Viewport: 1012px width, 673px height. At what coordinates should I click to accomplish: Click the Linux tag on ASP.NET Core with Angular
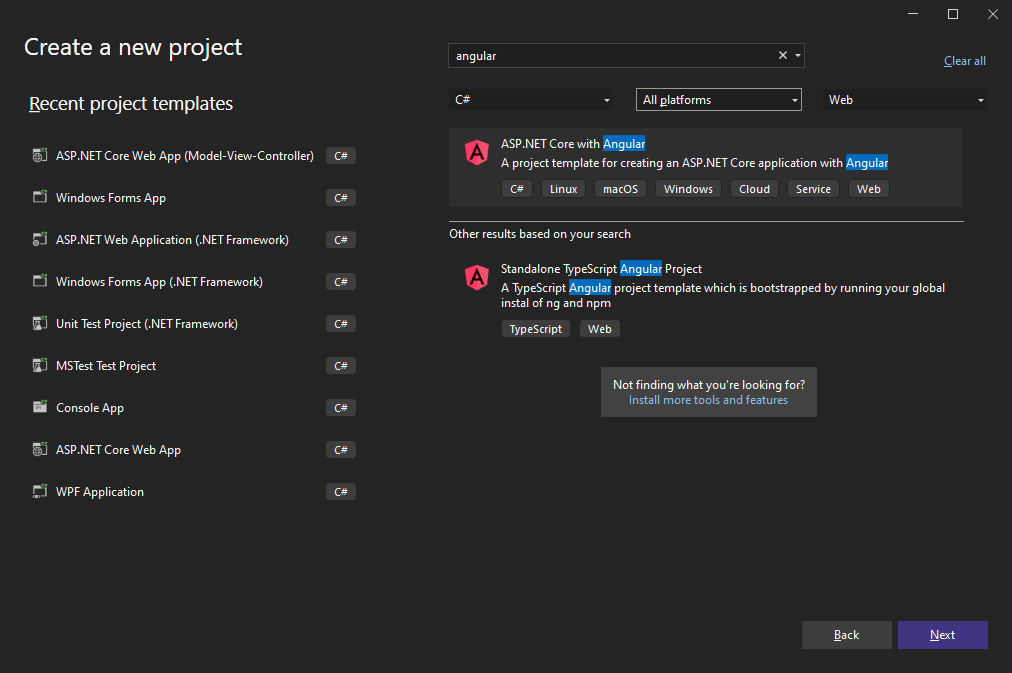[563, 189]
